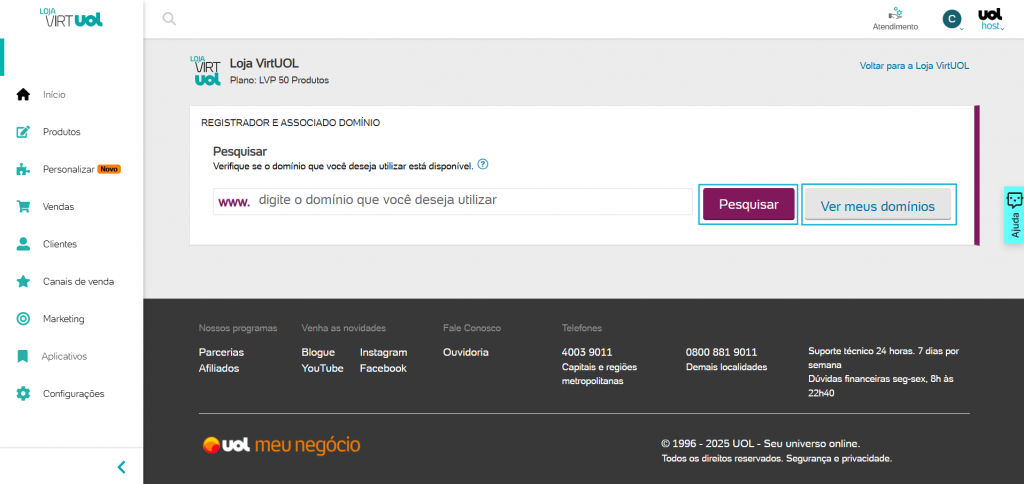Click the Segurança e privacidade footer text
1024x484 pixels.
tap(838, 459)
